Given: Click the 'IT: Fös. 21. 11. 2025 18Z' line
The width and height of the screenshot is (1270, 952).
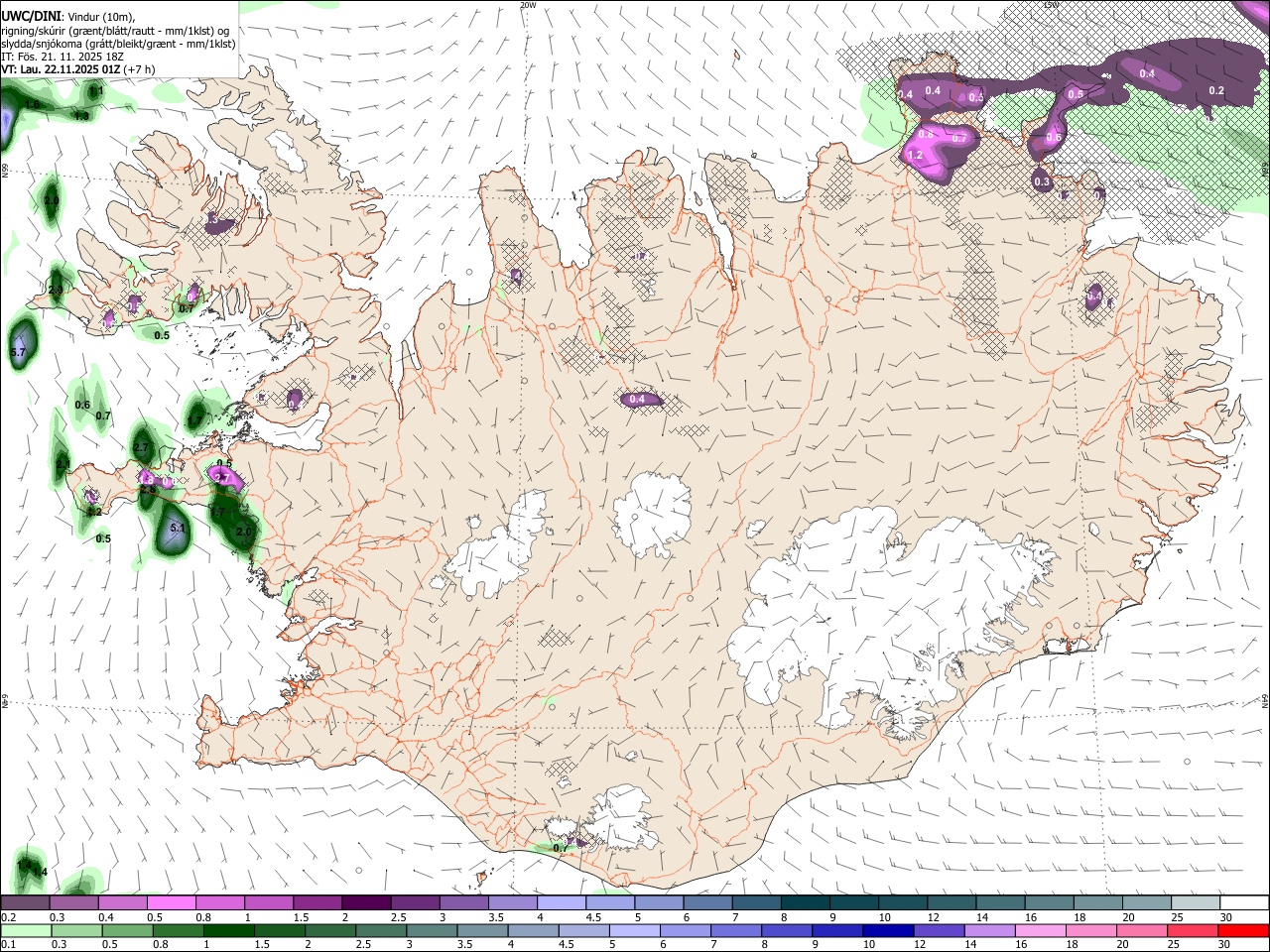Looking at the screenshot, I should (x=62, y=57).
